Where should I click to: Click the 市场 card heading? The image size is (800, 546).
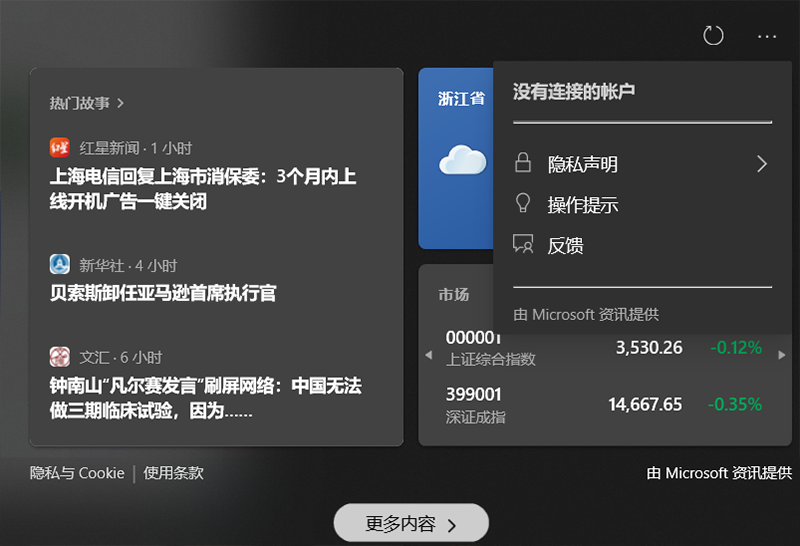click(x=454, y=294)
